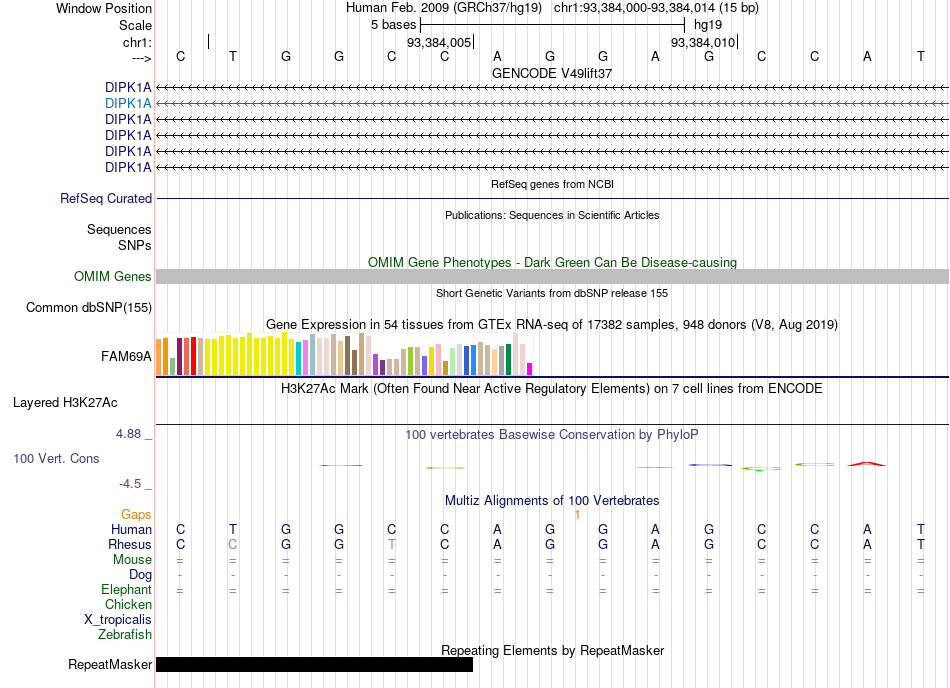Screen dimensions: 950x688
Task: Click the FAM69A expression track label
Action: [x=126, y=357]
